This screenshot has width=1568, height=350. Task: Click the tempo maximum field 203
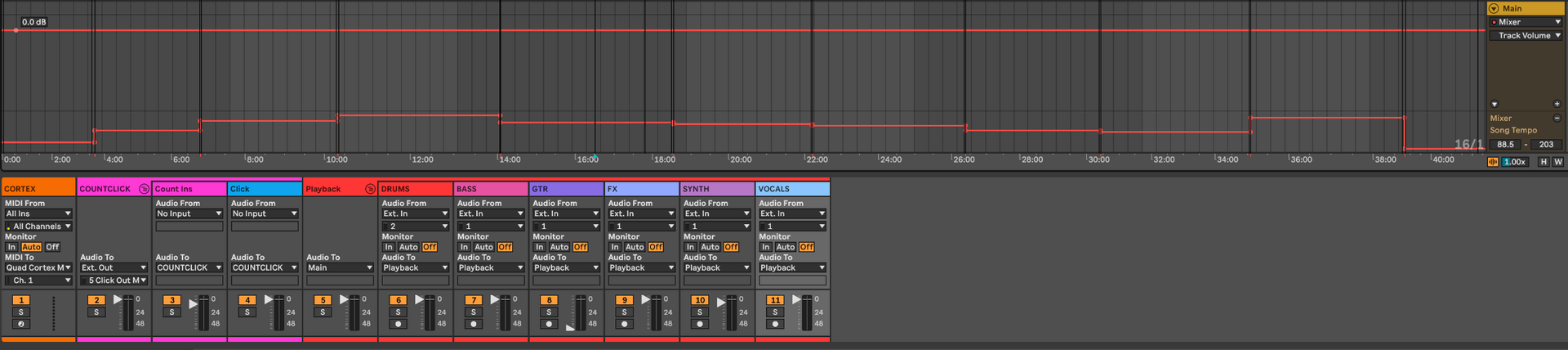pyautogui.click(x=1546, y=145)
